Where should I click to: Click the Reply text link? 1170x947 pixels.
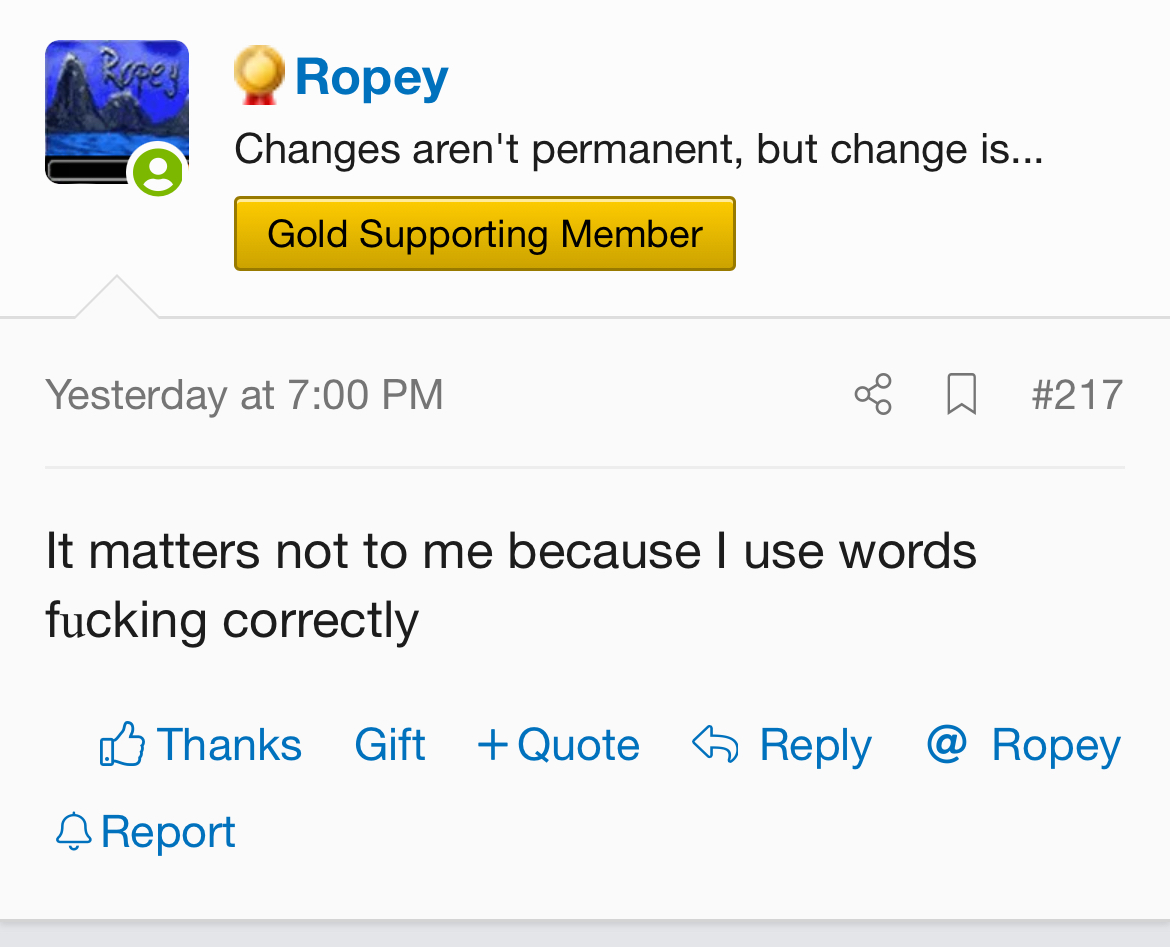pyautogui.click(x=815, y=745)
